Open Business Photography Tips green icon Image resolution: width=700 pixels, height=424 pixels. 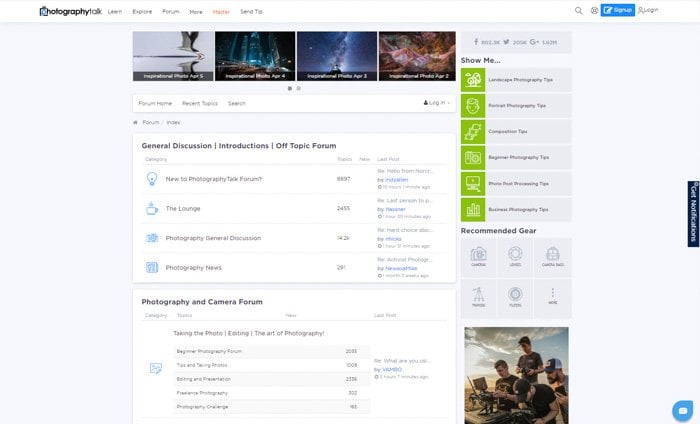click(x=473, y=209)
